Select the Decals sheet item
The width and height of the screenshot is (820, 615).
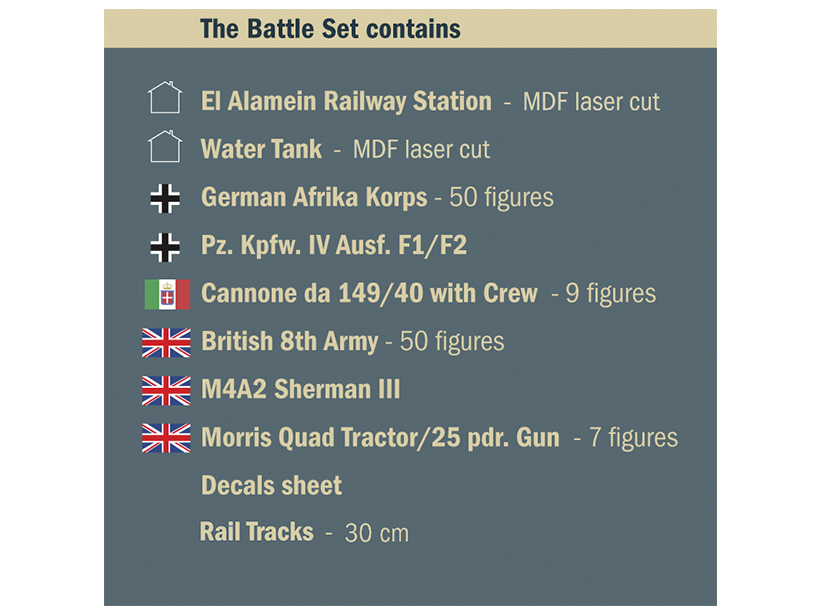click(x=271, y=486)
